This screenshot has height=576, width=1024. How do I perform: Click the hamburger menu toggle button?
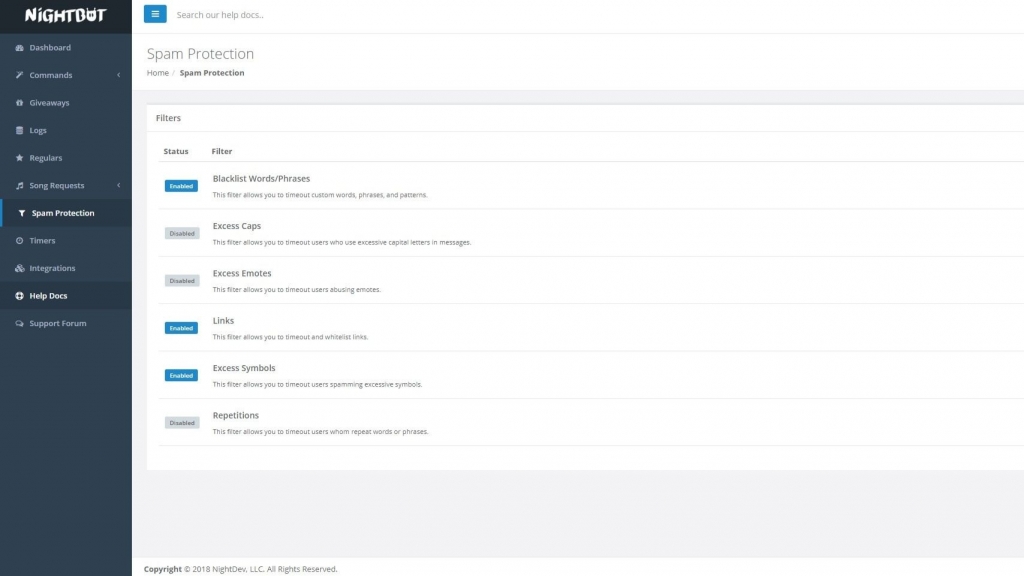pyautogui.click(x=155, y=14)
